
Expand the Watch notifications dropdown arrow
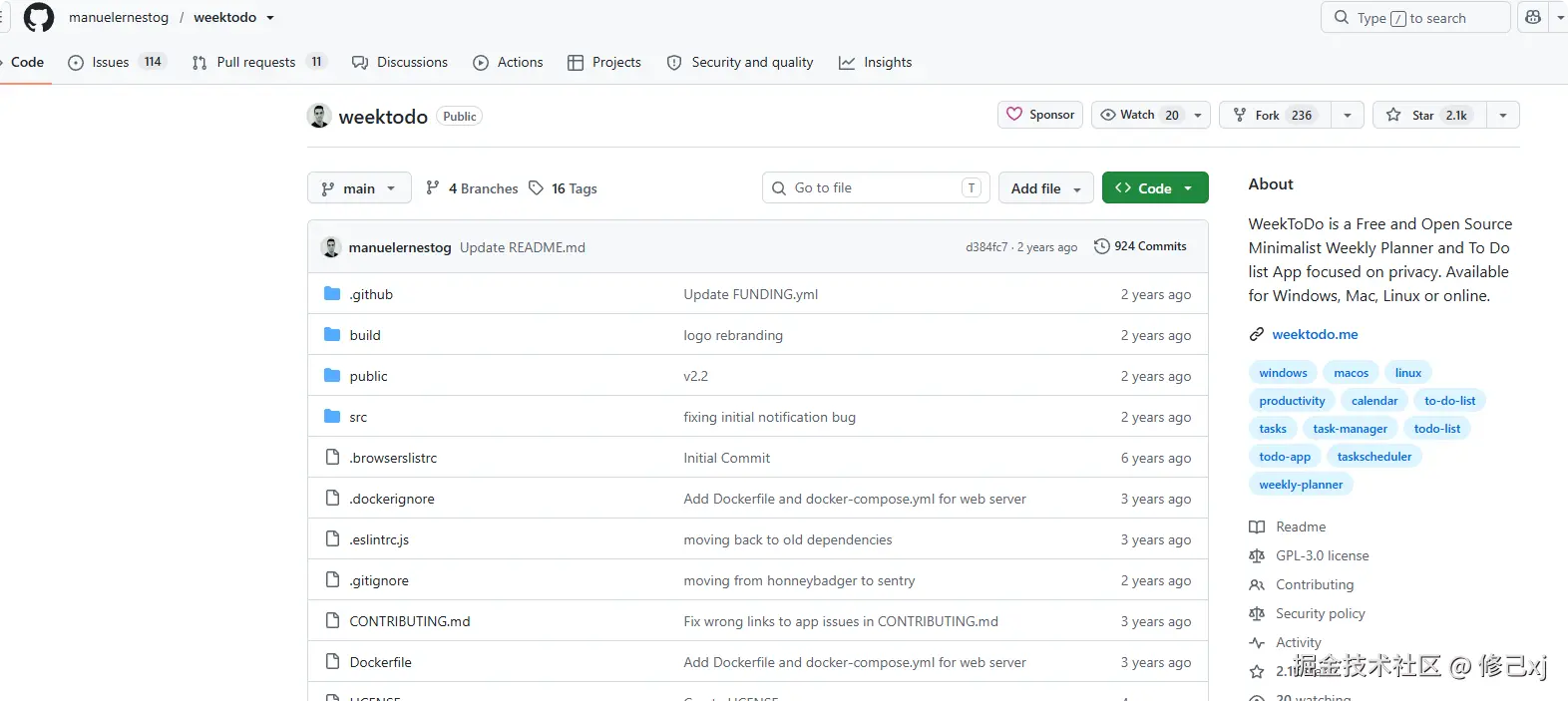pyautogui.click(x=1198, y=115)
